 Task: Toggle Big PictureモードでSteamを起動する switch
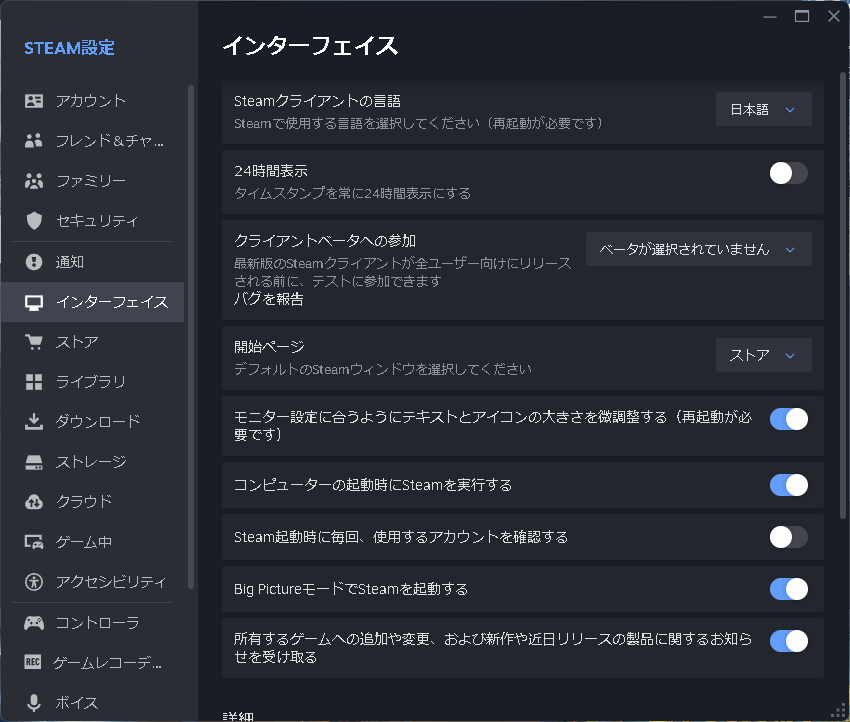[x=789, y=589]
